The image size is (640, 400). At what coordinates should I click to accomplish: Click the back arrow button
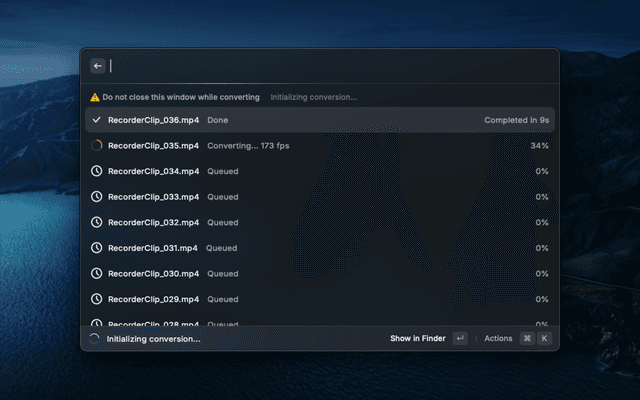tap(98, 66)
